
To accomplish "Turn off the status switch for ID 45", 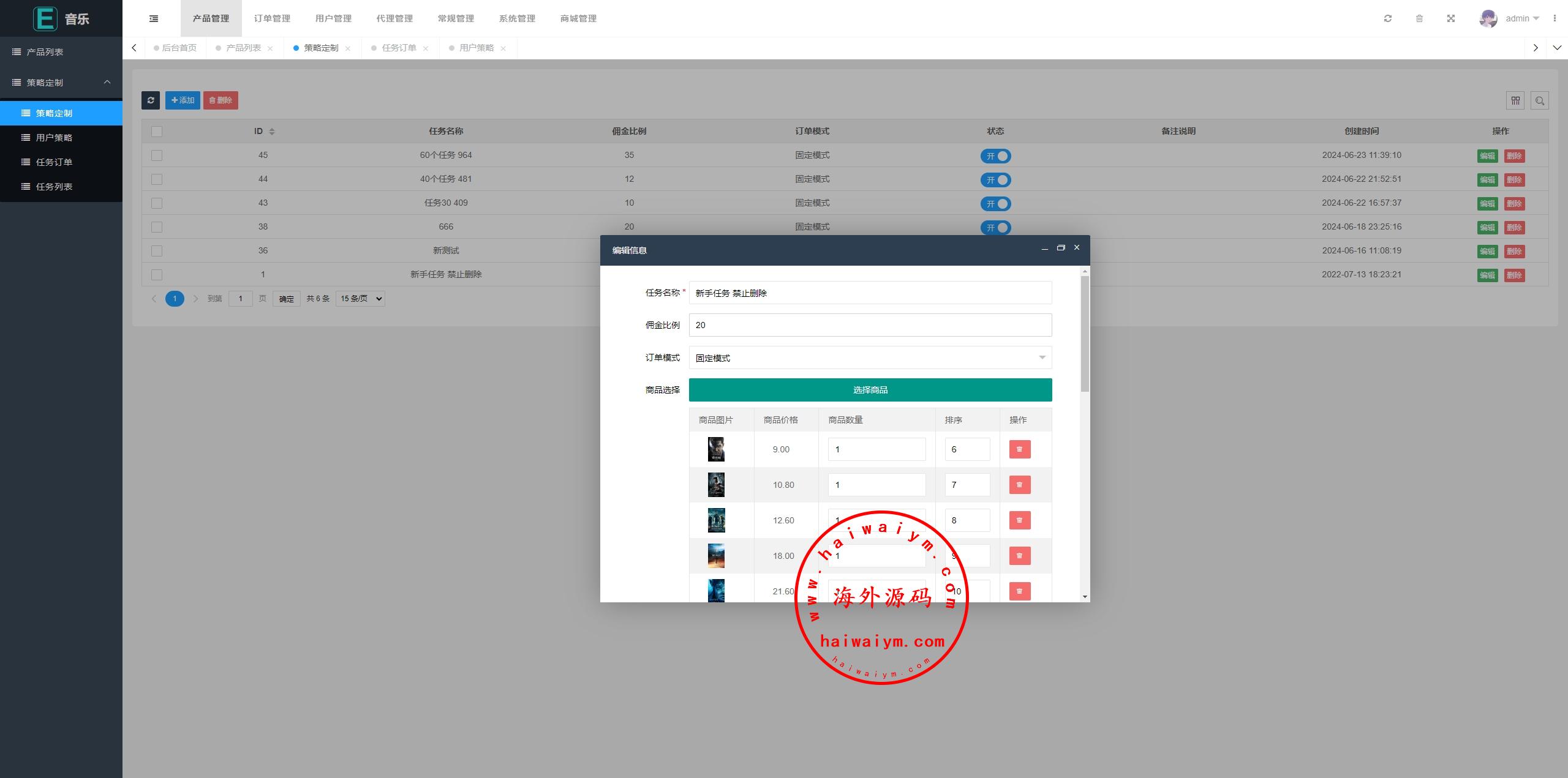I will click(x=995, y=156).
